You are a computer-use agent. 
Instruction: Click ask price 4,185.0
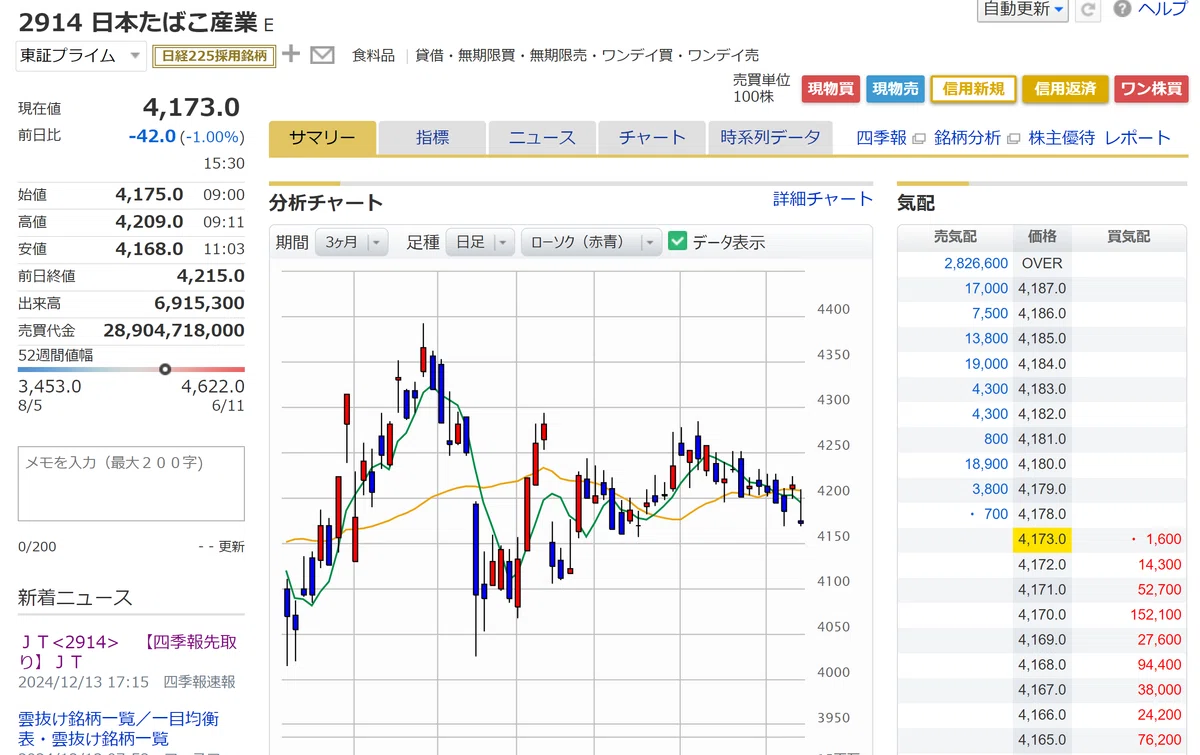coord(1042,339)
